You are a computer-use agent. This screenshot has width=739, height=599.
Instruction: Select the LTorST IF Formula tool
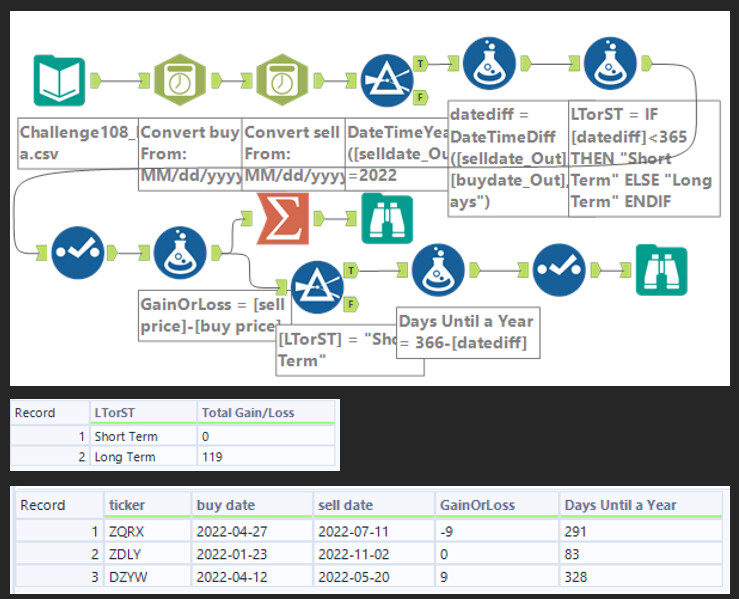(x=610, y=63)
